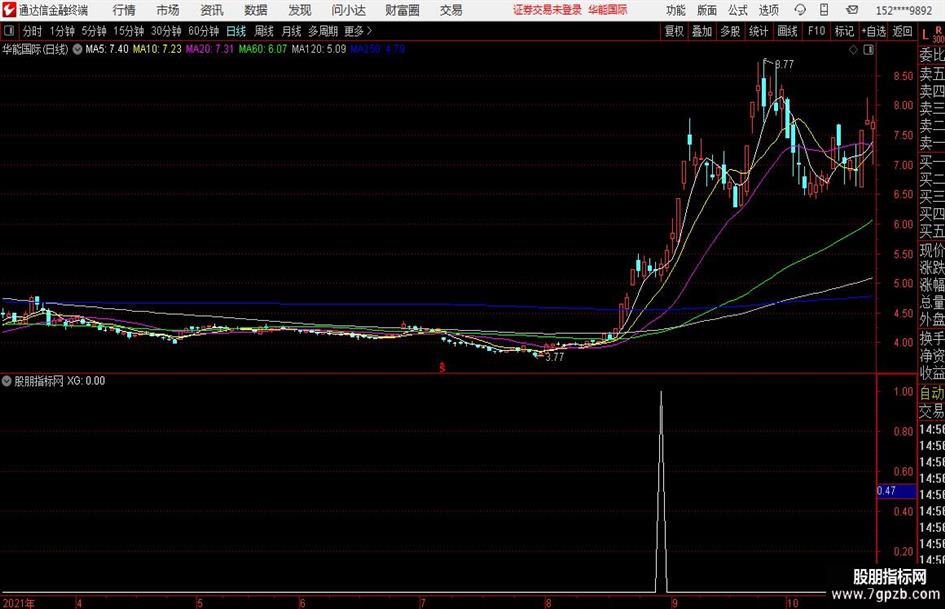
Task: Click the 画线 drawing tool button
Action: click(x=787, y=31)
